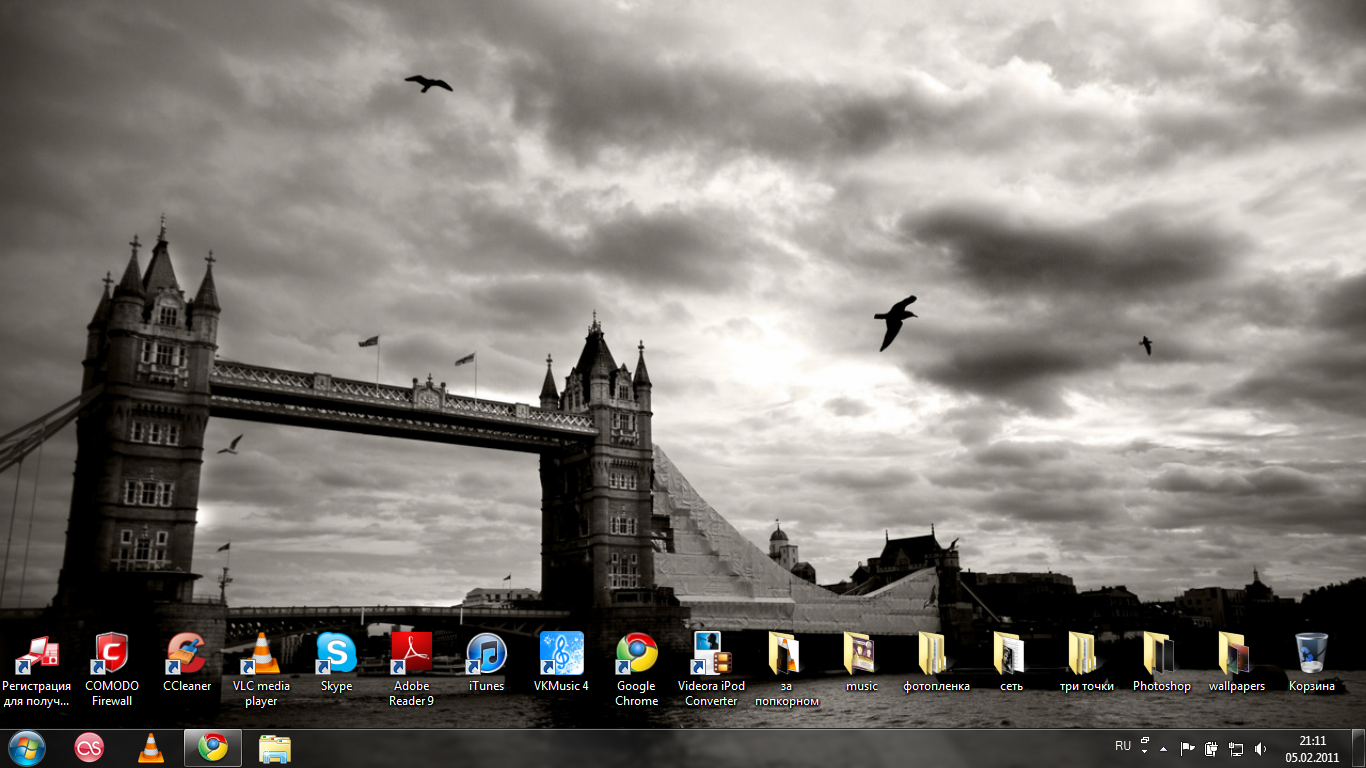Select the сеть folder
This screenshot has width=1366, height=768.
pos(1011,663)
